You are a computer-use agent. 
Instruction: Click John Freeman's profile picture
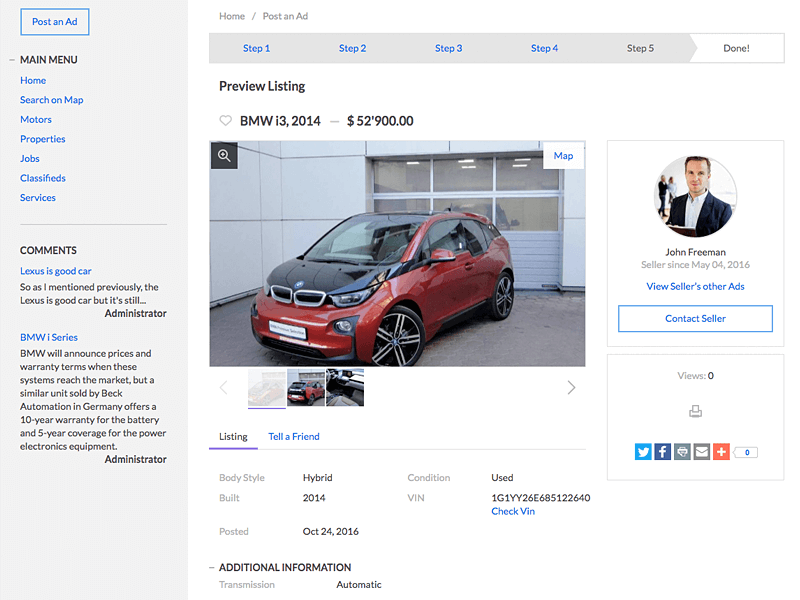(x=695, y=196)
